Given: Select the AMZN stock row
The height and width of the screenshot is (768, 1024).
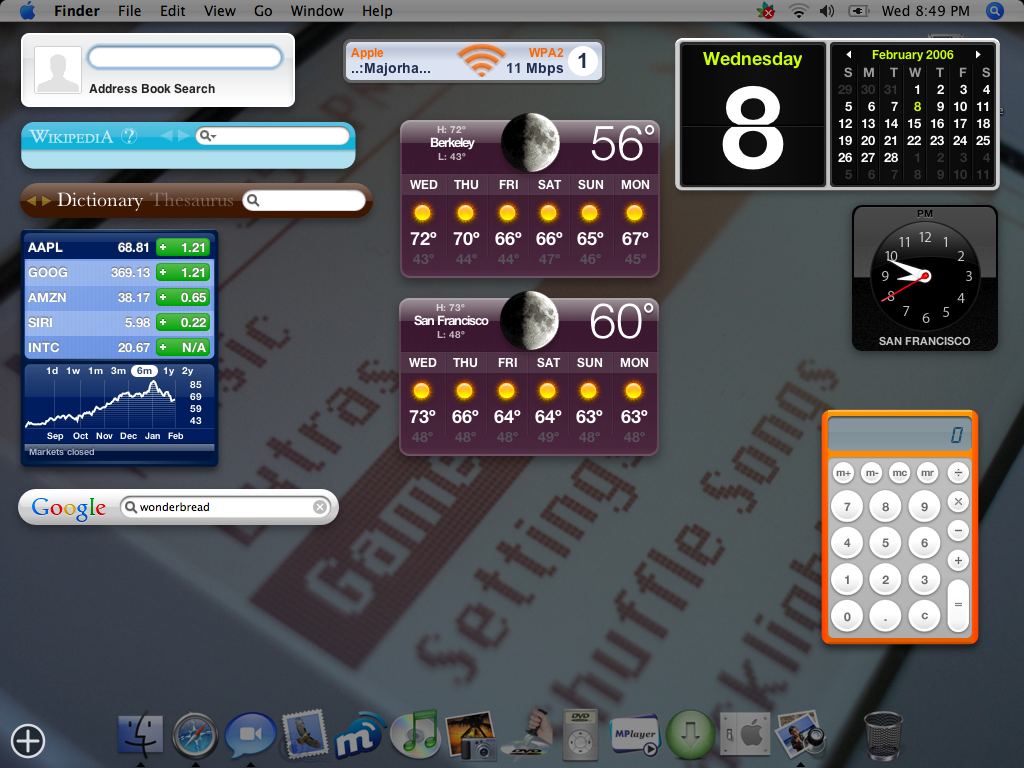Looking at the screenshot, I should 119,297.
